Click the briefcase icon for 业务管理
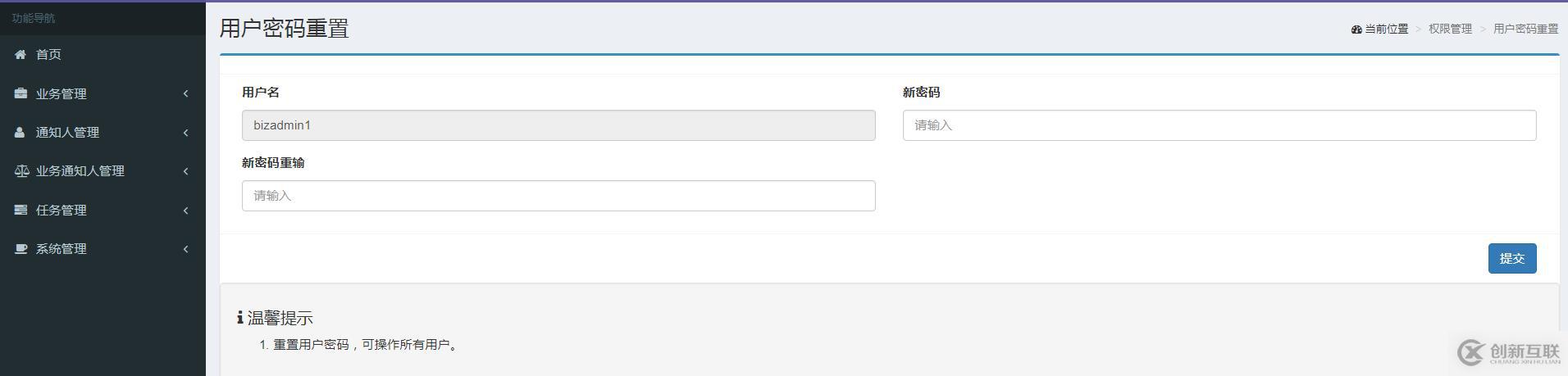 click(x=21, y=93)
